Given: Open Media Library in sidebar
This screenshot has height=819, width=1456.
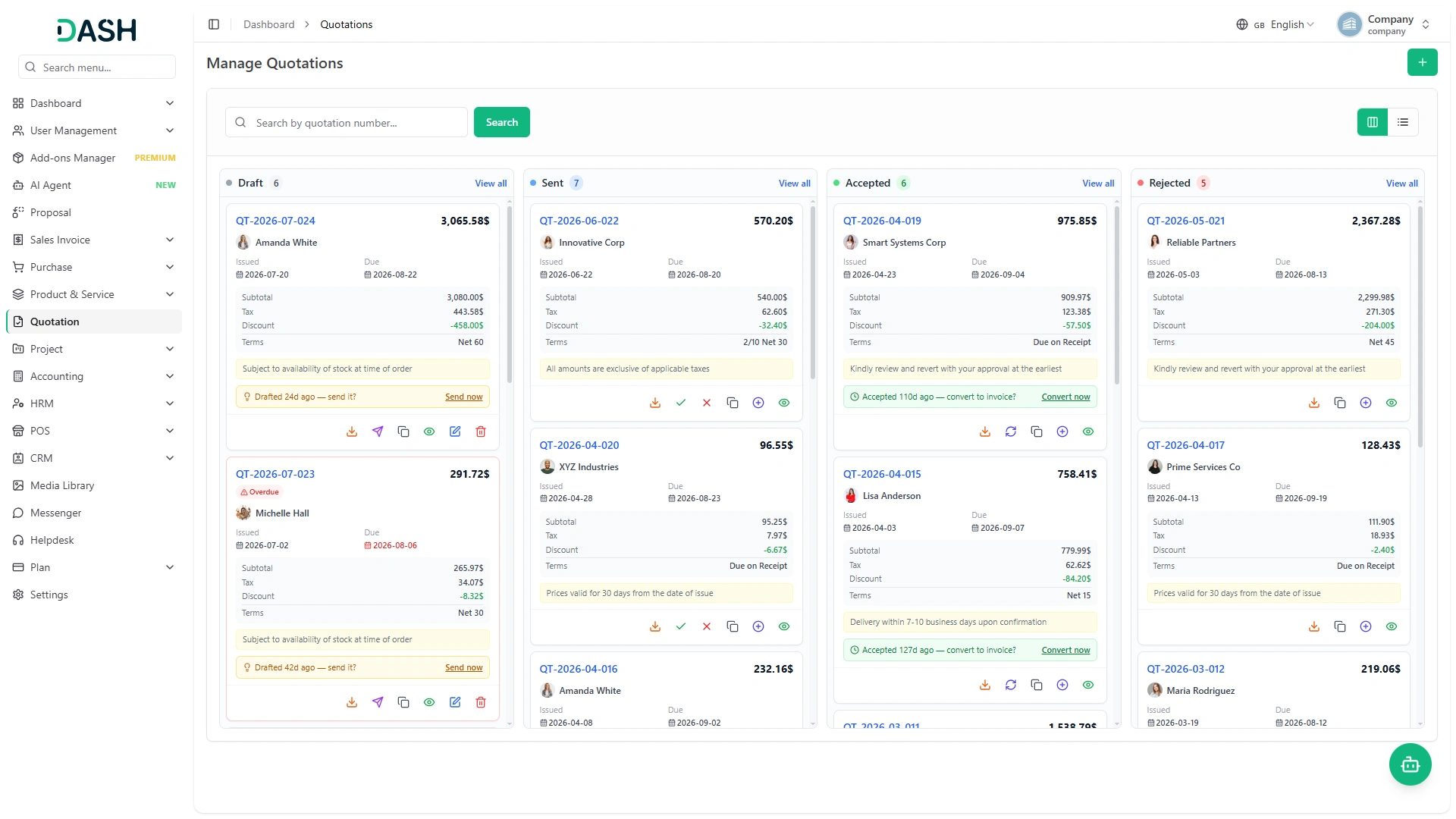Looking at the screenshot, I should (94, 485).
